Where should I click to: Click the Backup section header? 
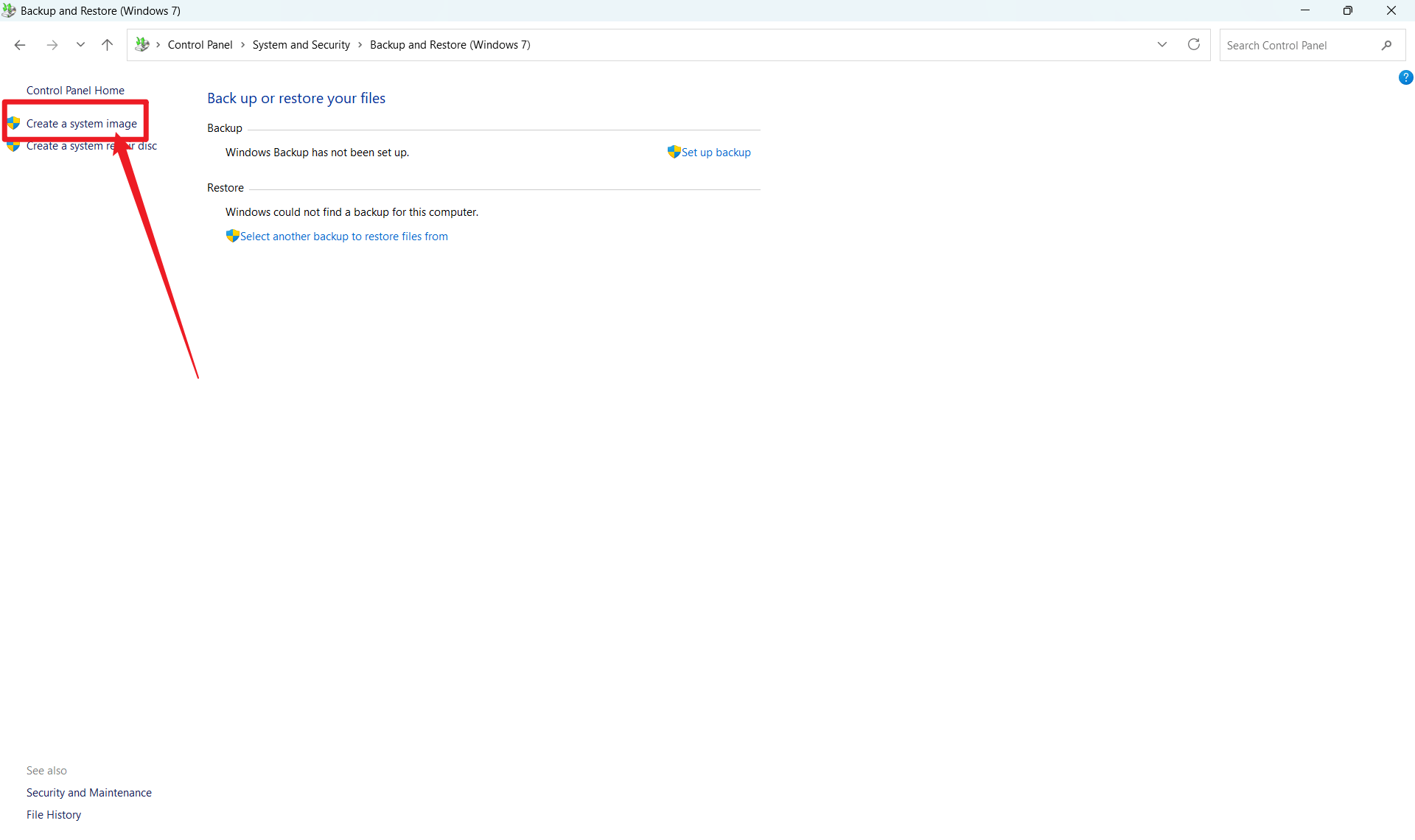224,128
